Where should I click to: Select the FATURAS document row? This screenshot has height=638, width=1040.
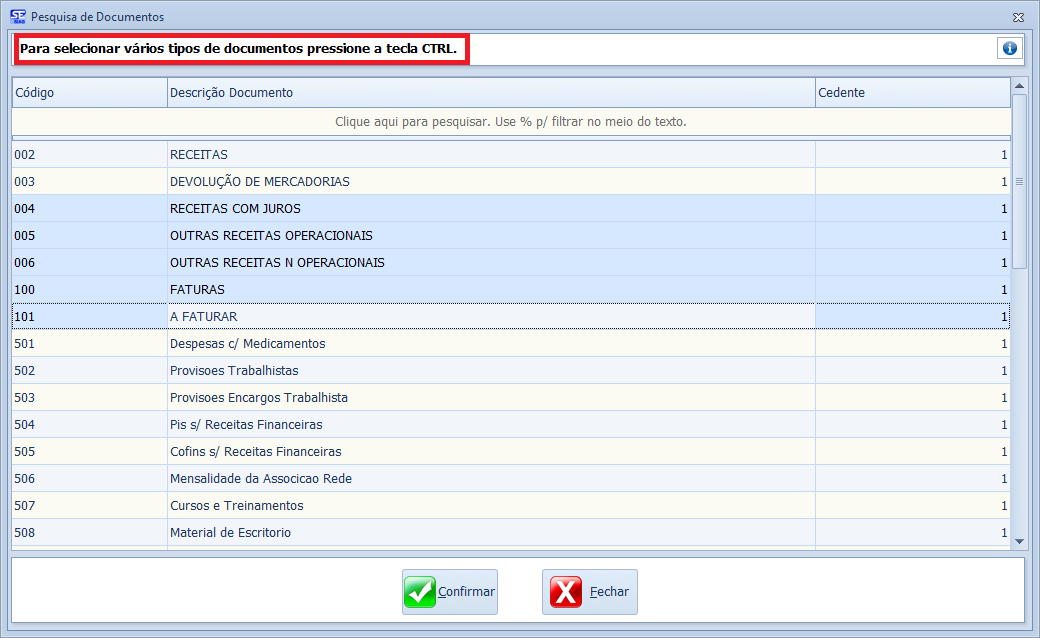pos(490,290)
